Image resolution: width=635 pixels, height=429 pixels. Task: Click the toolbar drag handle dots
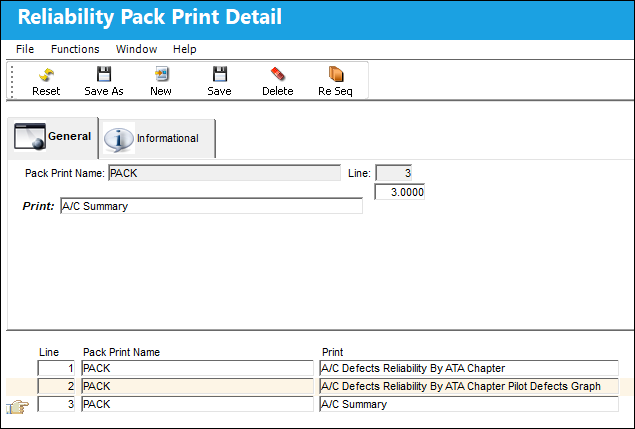pos(12,81)
